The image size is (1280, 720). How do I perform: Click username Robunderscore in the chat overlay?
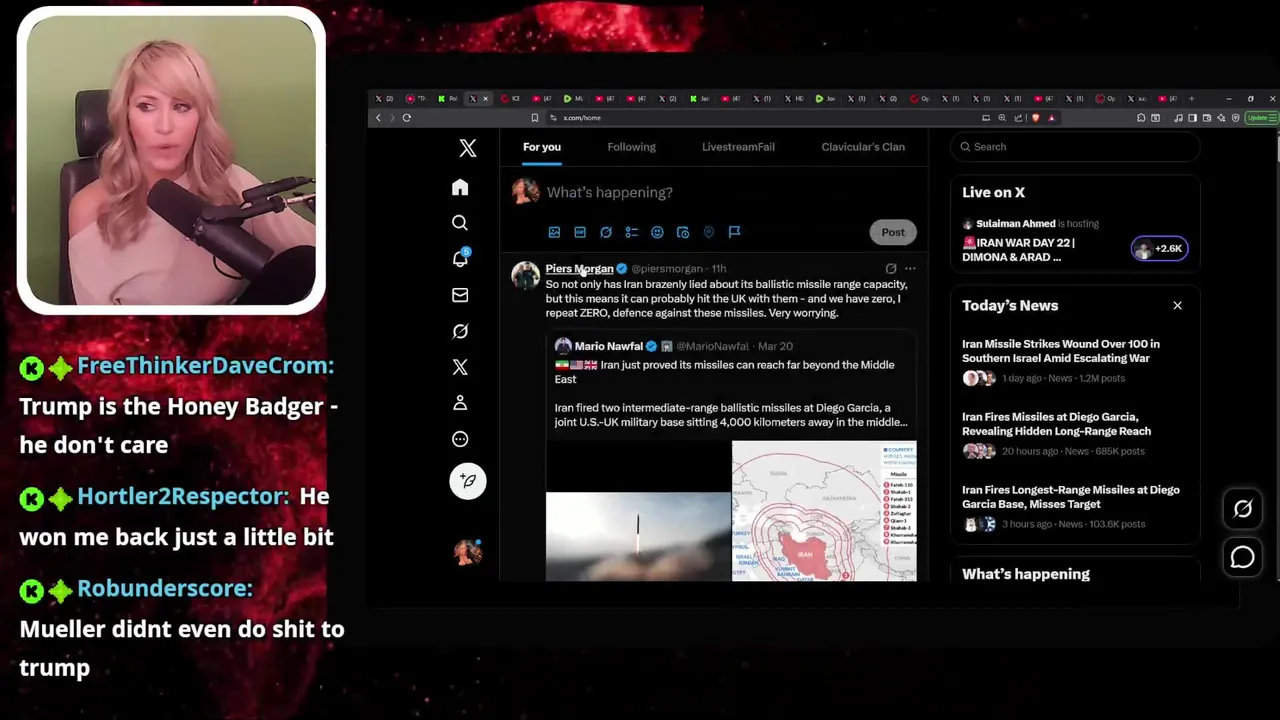click(165, 588)
